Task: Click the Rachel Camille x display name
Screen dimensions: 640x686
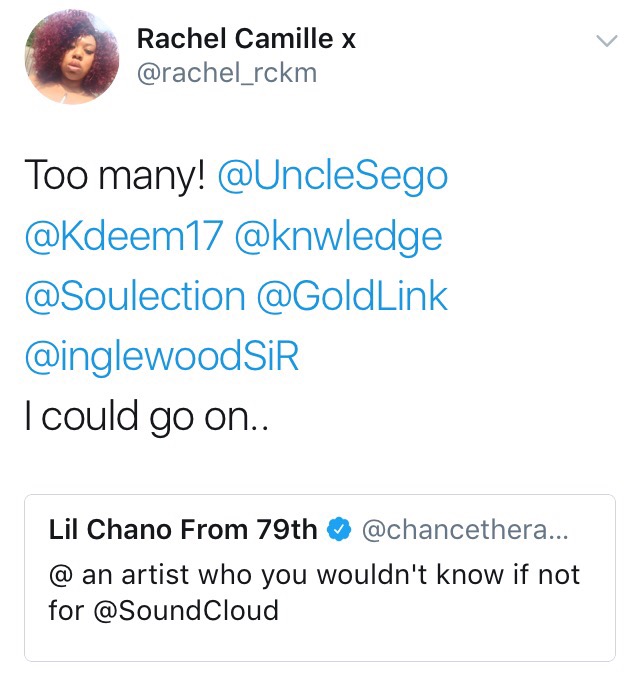Action: tap(246, 40)
